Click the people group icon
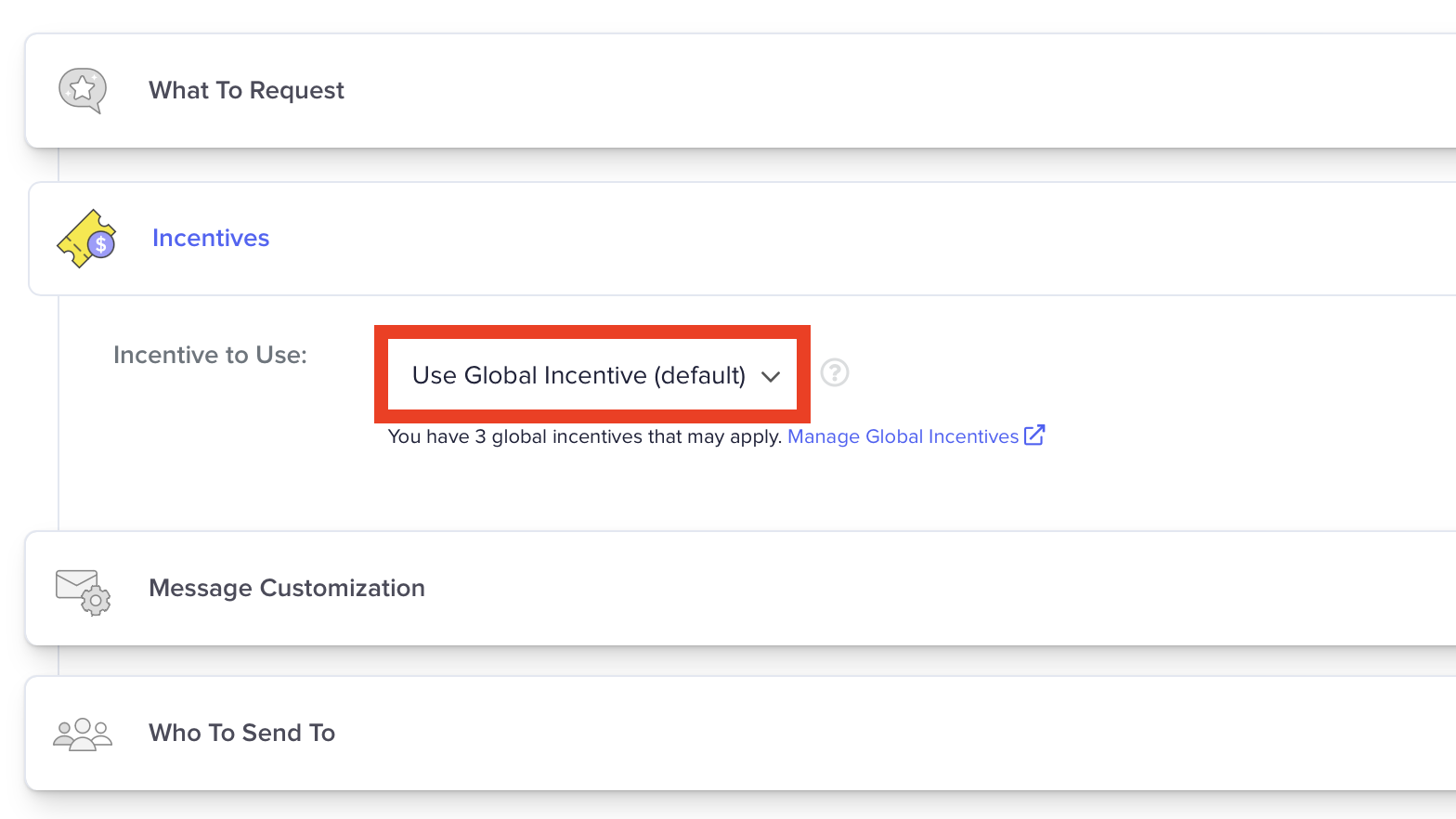 83,734
